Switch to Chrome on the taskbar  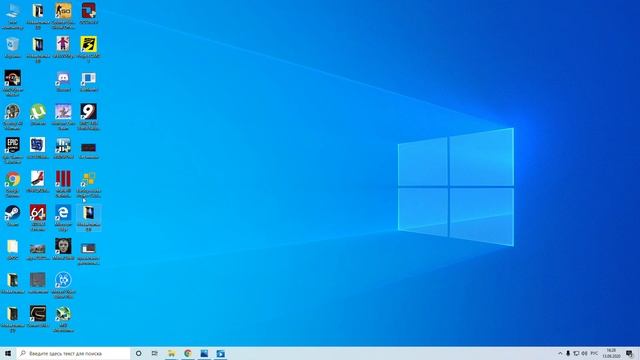tap(188, 353)
